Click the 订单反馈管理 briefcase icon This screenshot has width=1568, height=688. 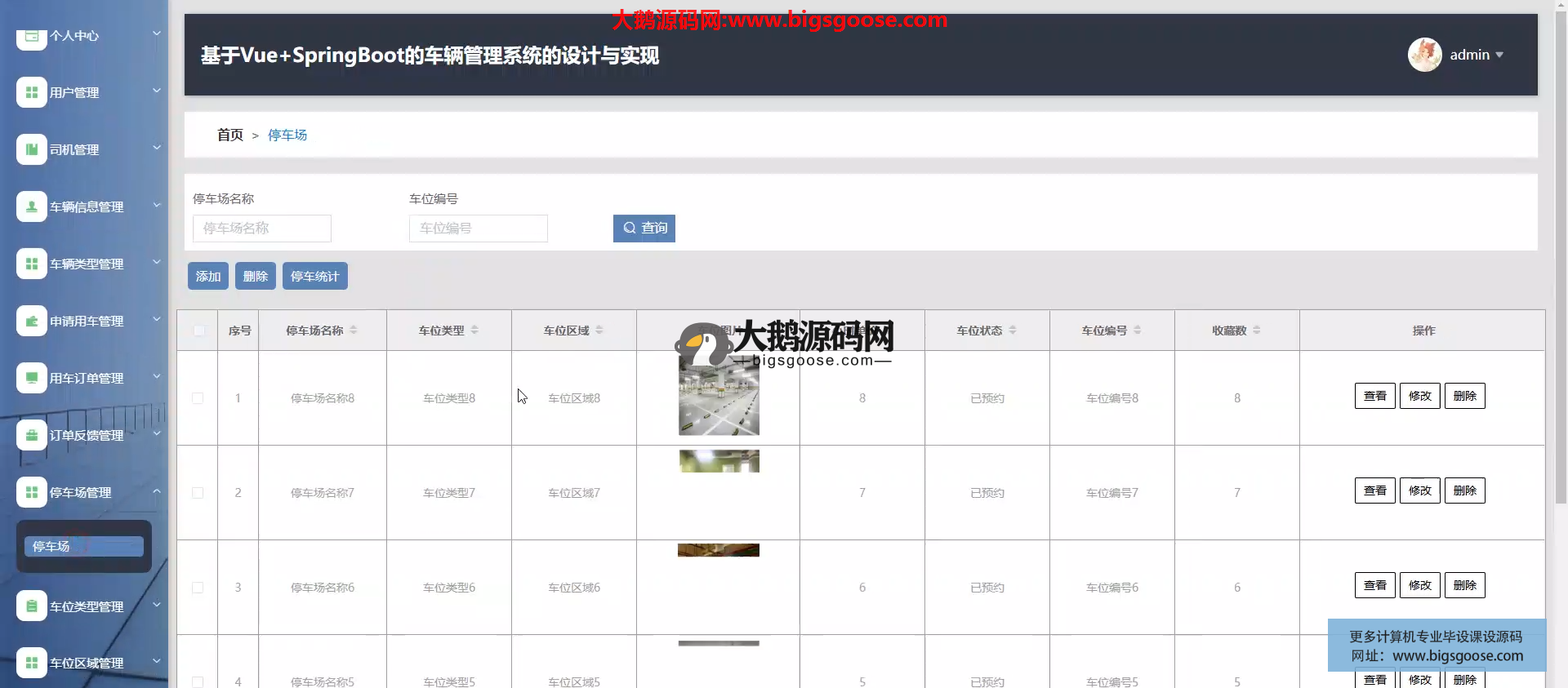pyautogui.click(x=31, y=436)
